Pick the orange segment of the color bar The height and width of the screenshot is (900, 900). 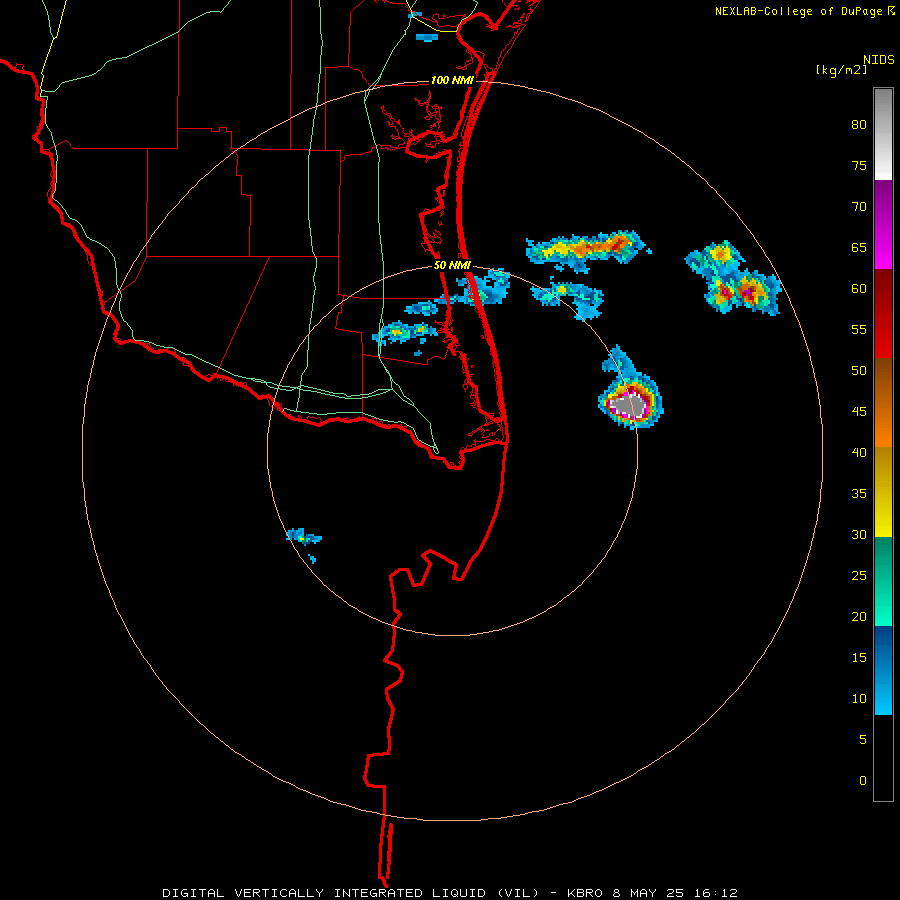click(883, 402)
